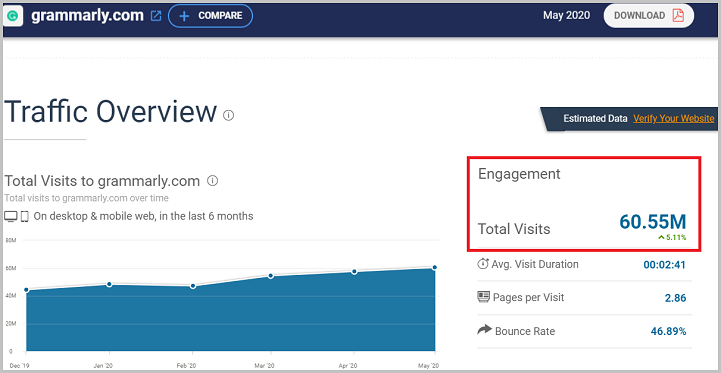
Task: Click the 5.11% growth indicator
Action: click(x=672, y=238)
